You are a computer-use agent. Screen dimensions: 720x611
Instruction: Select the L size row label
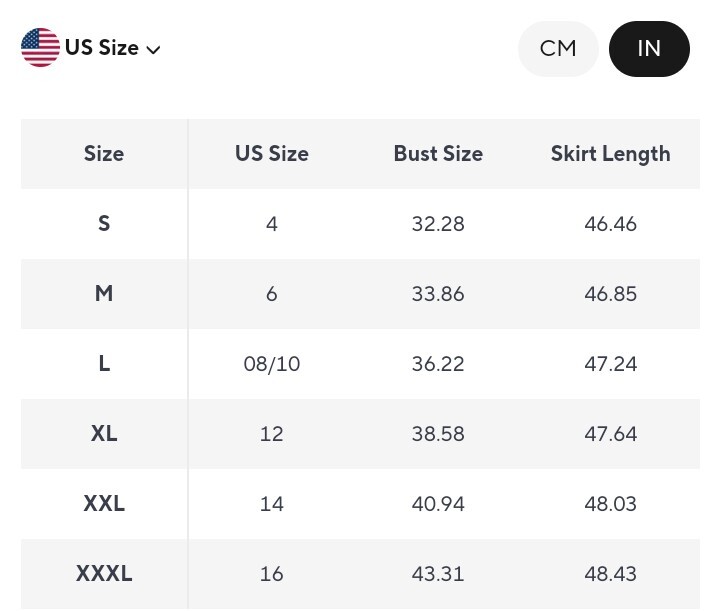click(104, 364)
